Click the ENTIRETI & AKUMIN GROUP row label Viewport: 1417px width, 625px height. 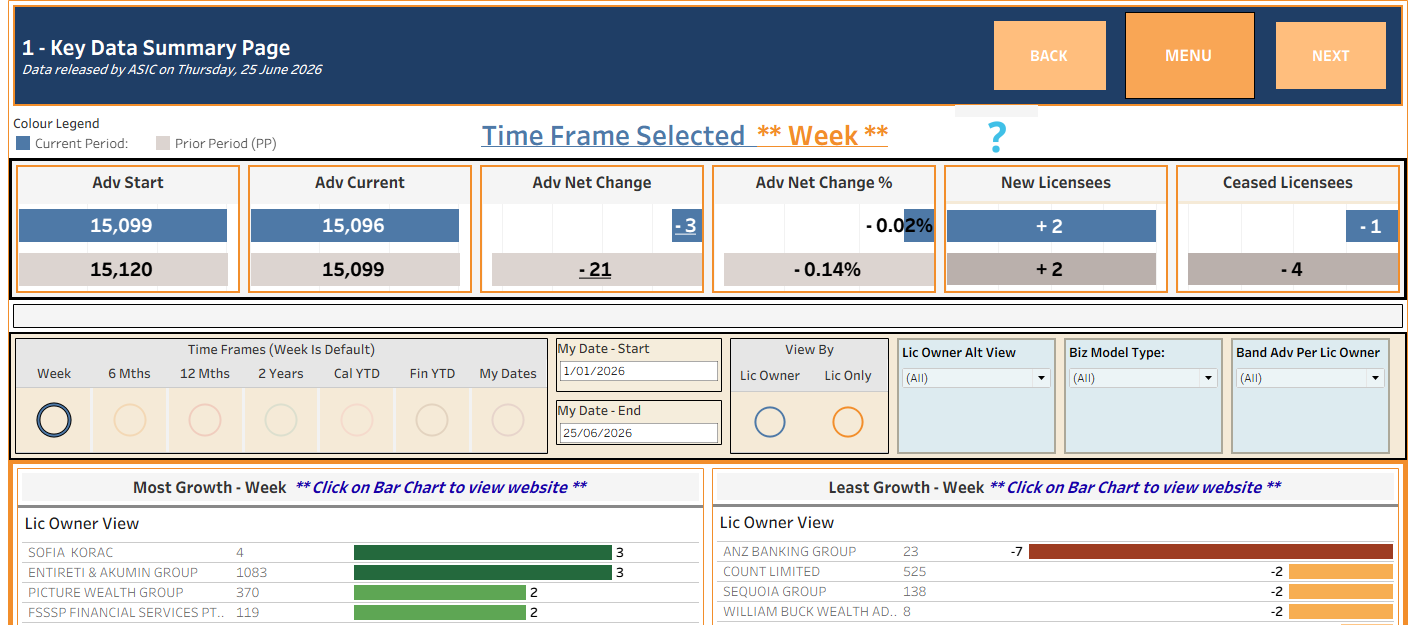click(113, 572)
